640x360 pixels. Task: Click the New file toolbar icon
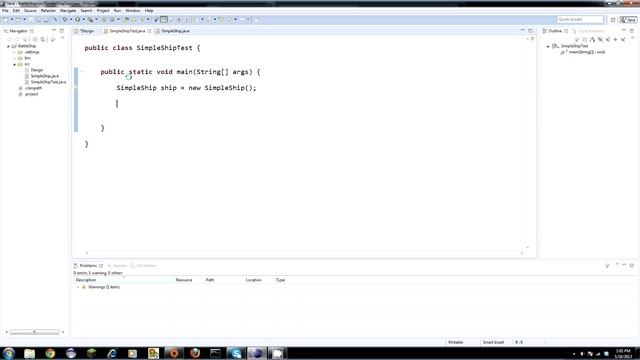(5, 20)
